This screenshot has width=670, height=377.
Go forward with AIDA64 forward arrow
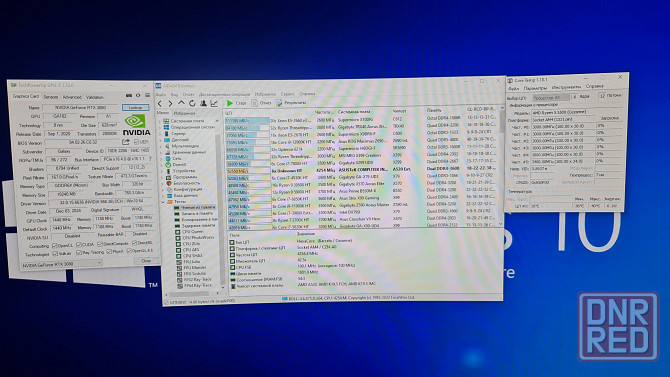(170, 103)
